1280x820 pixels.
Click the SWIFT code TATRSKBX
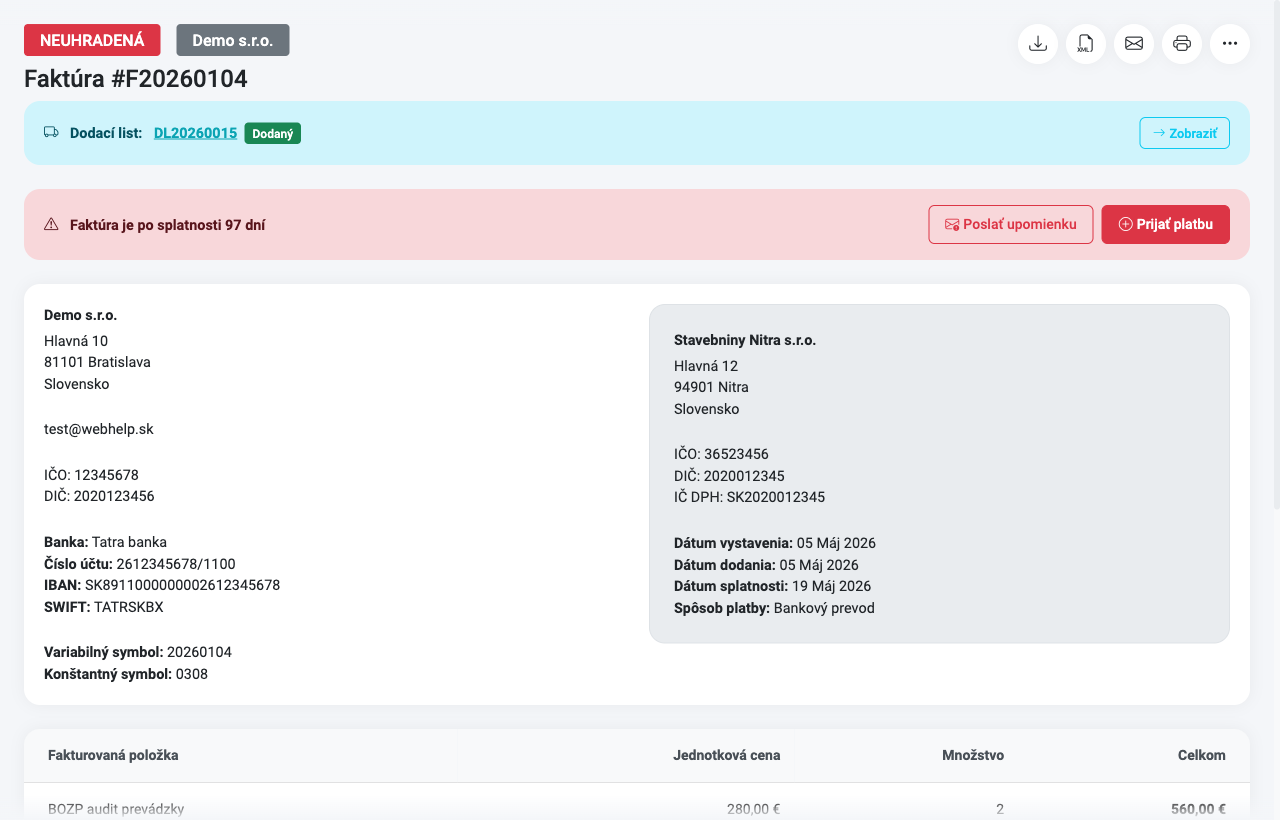[128, 607]
